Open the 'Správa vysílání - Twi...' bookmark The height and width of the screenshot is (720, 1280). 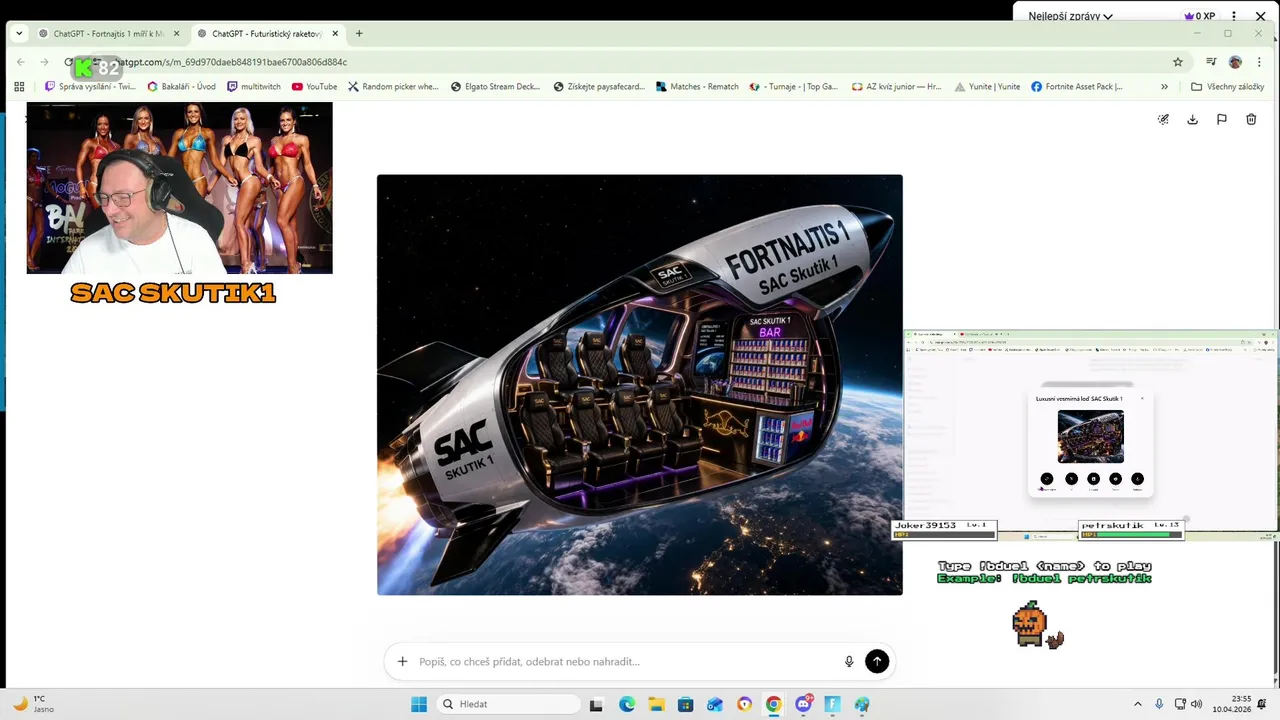click(x=90, y=87)
